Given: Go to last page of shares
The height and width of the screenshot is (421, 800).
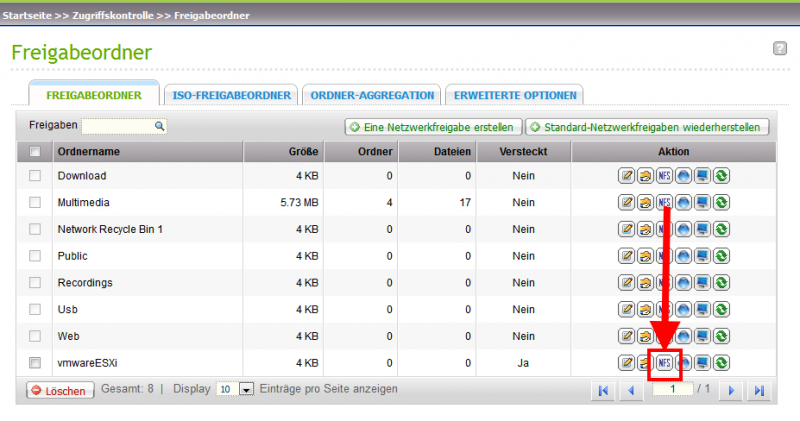Looking at the screenshot, I should [x=759, y=390].
